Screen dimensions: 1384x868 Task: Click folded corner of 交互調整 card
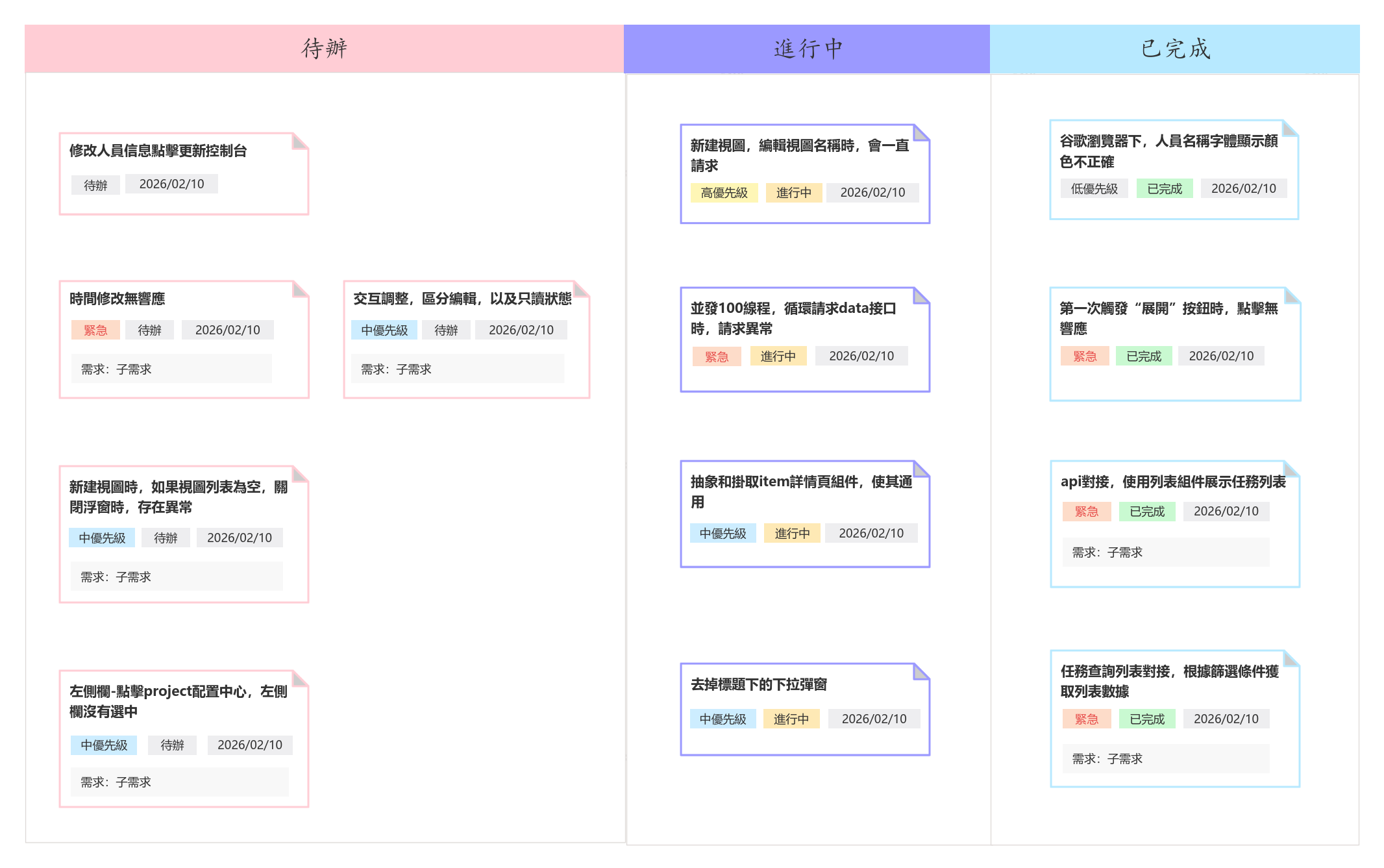coord(581,289)
